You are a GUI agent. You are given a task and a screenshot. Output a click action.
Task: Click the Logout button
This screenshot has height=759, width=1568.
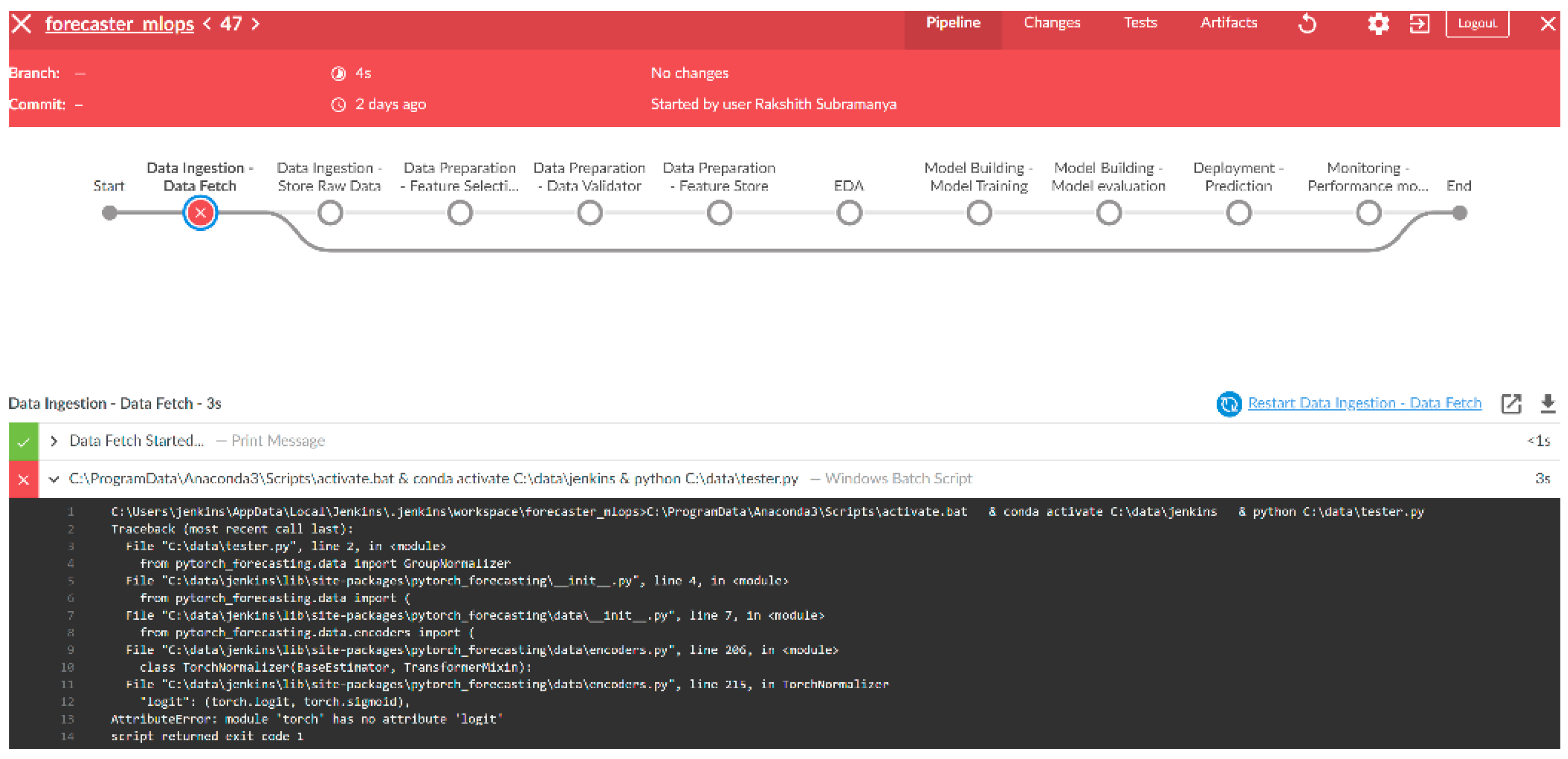coord(1476,24)
